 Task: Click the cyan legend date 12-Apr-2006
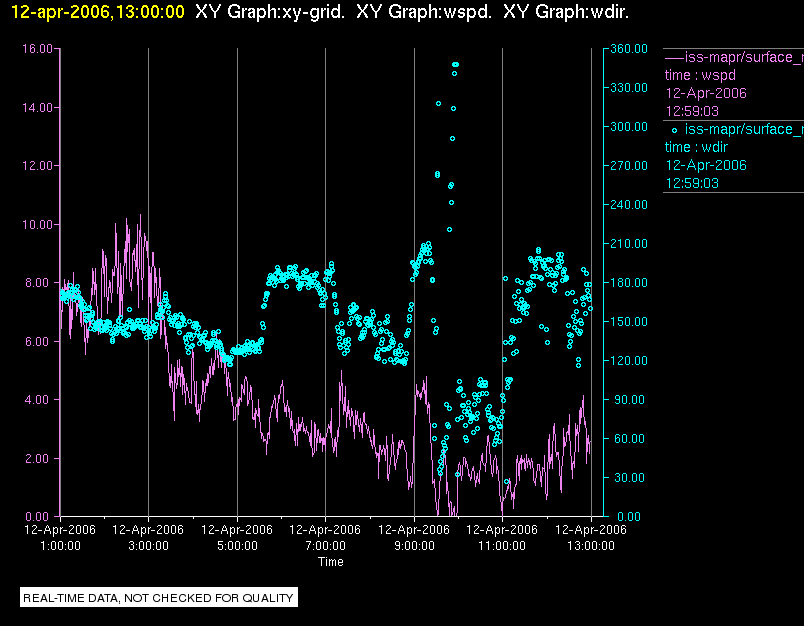click(706, 165)
